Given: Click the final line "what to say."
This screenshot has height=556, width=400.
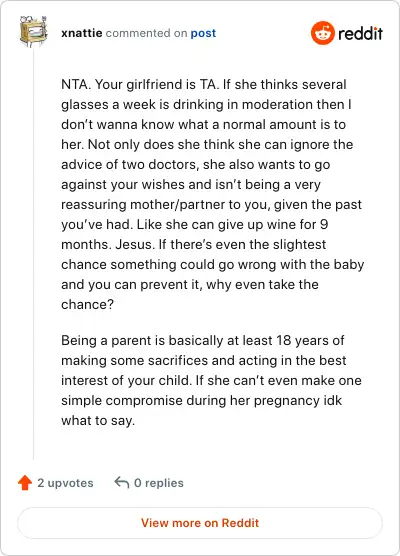Looking at the screenshot, I should (x=98, y=421).
